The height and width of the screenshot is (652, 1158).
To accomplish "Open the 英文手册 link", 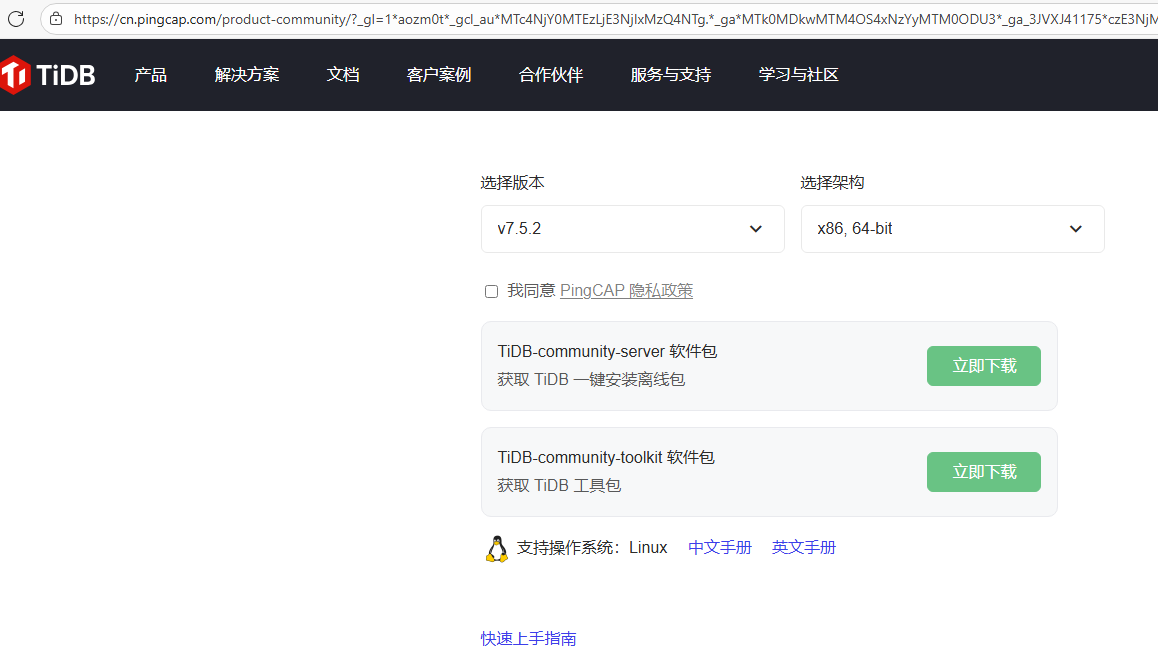I will coord(804,548).
